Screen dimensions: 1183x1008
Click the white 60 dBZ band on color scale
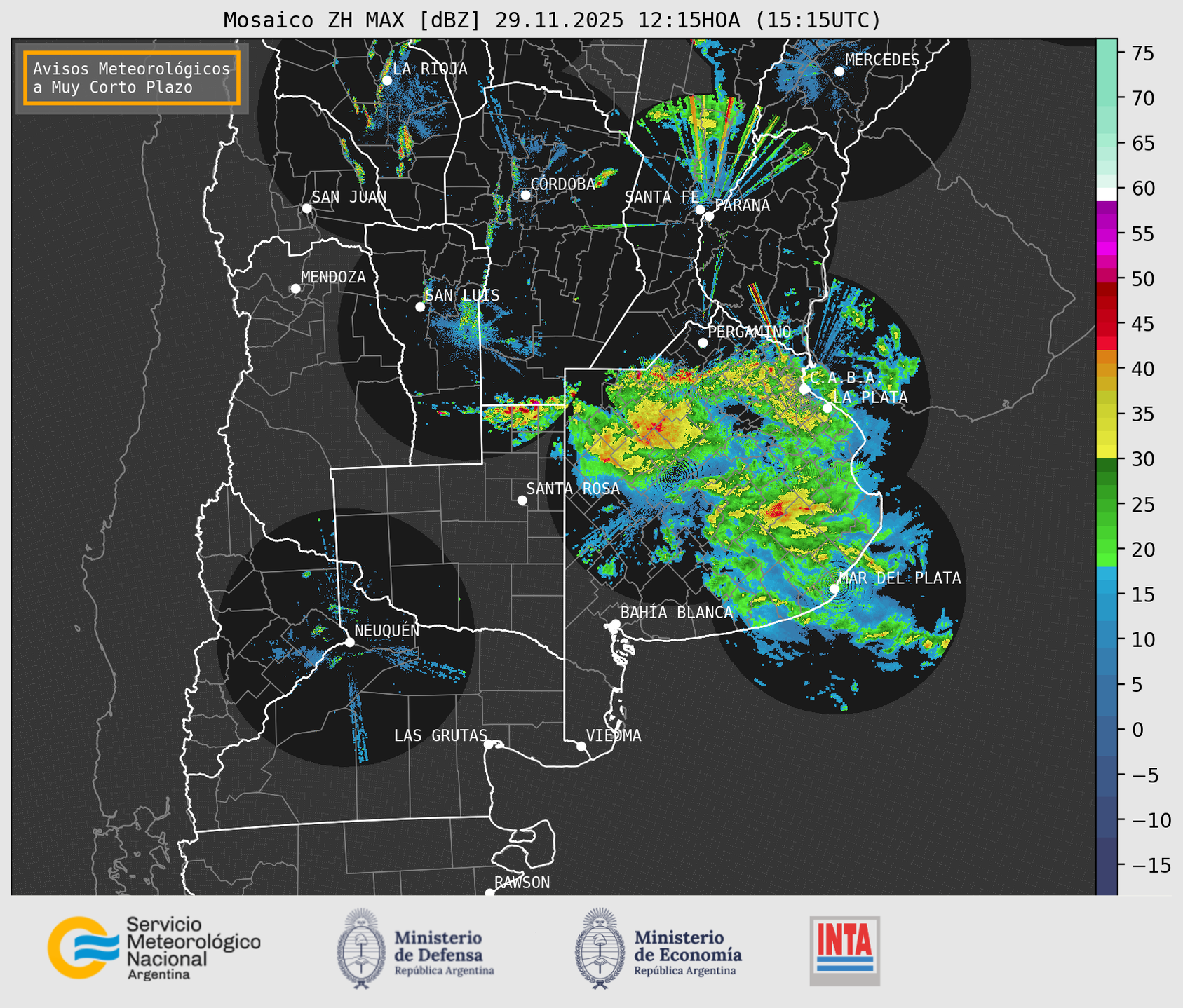[1107, 194]
